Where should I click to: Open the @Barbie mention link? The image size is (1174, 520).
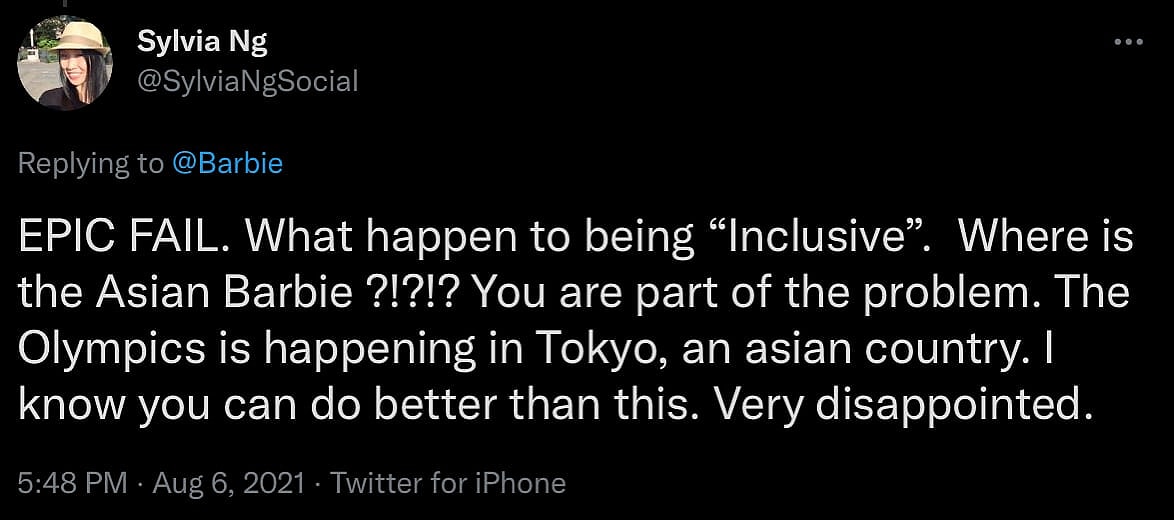tap(227, 163)
